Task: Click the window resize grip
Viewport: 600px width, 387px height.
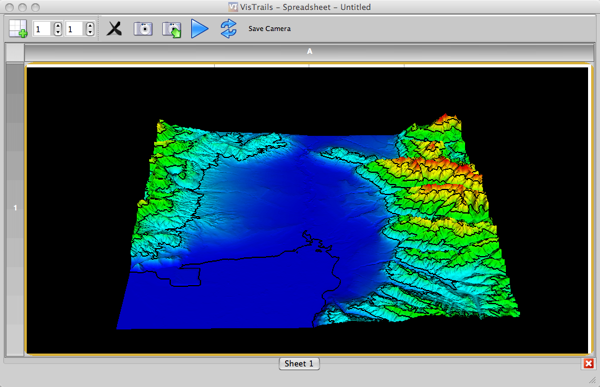Action: pyautogui.click(x=593, y=380)
